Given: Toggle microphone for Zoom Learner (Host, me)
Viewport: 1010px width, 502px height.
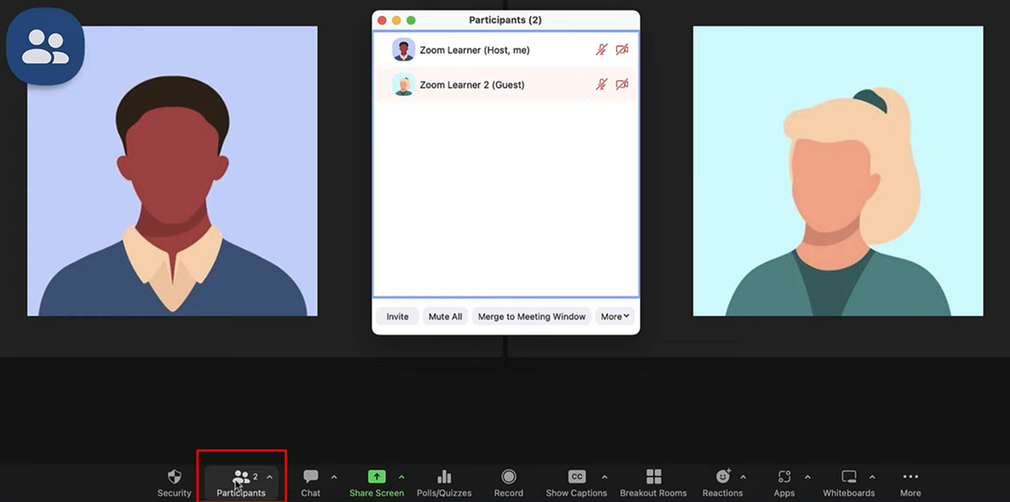Looking at the screenshot, I should coord(601,49).
